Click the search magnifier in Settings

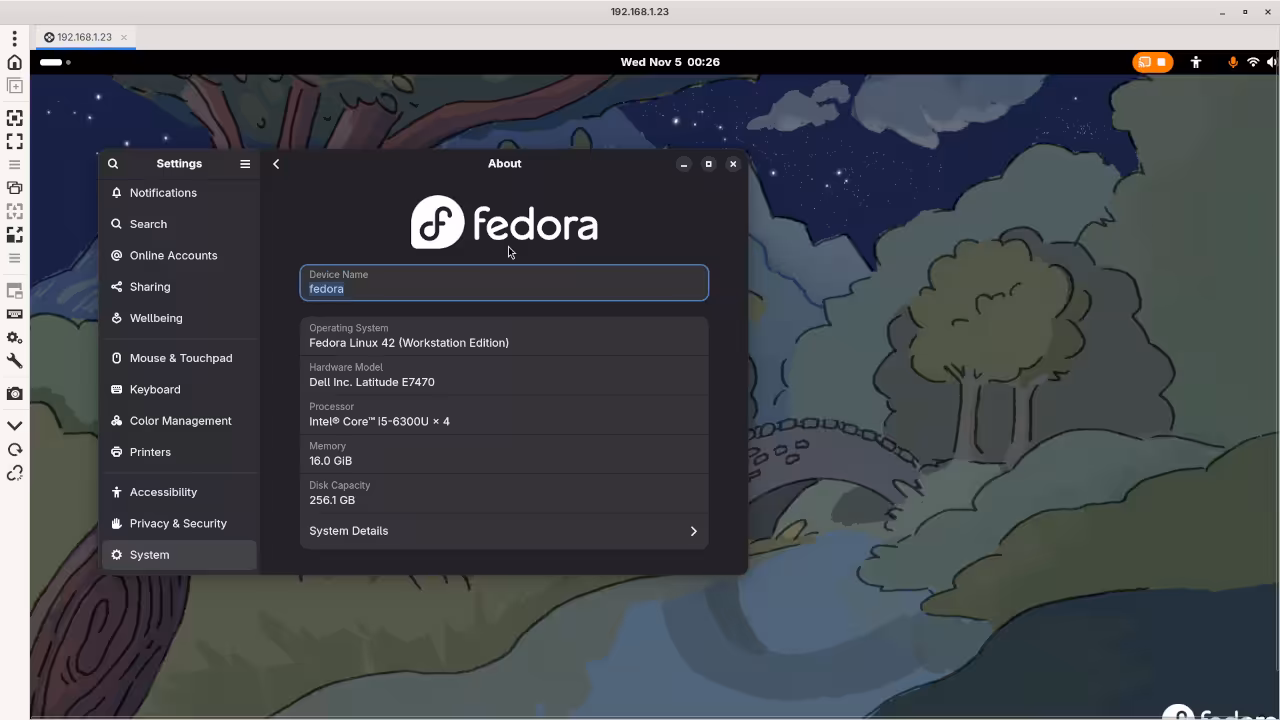[112, 163]
